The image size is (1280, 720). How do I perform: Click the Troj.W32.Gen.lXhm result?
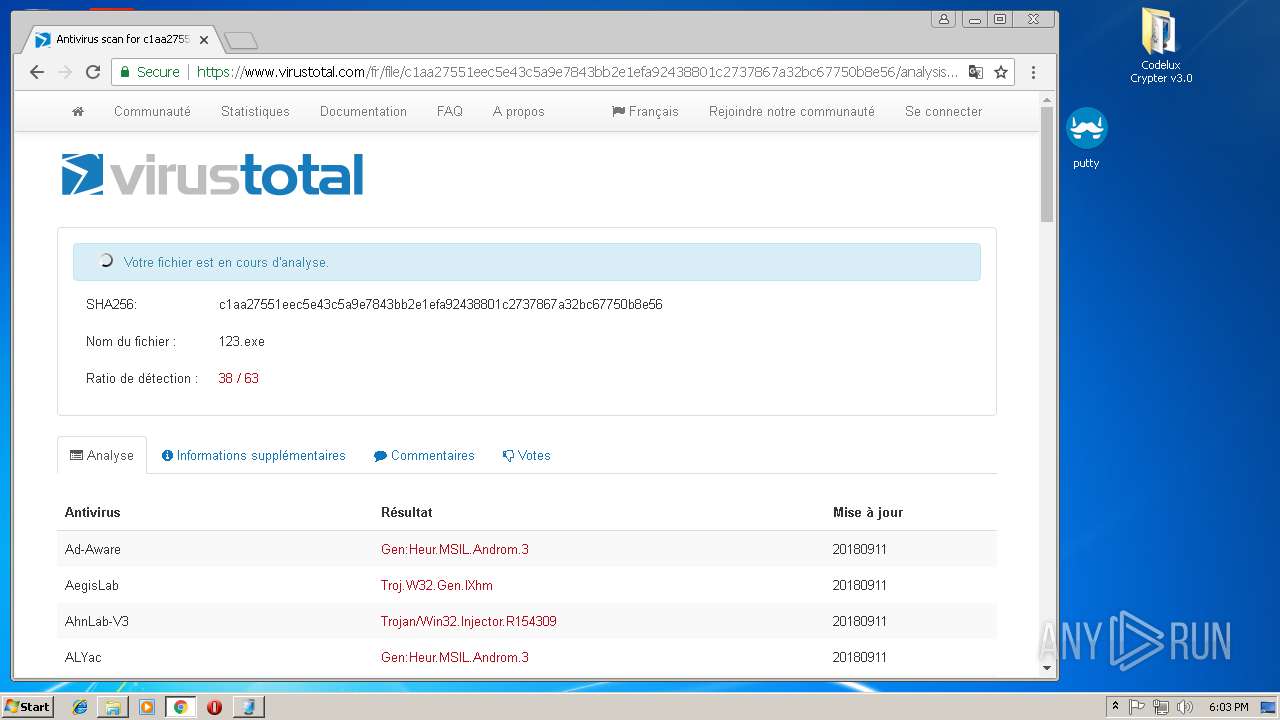coord(437,585)
